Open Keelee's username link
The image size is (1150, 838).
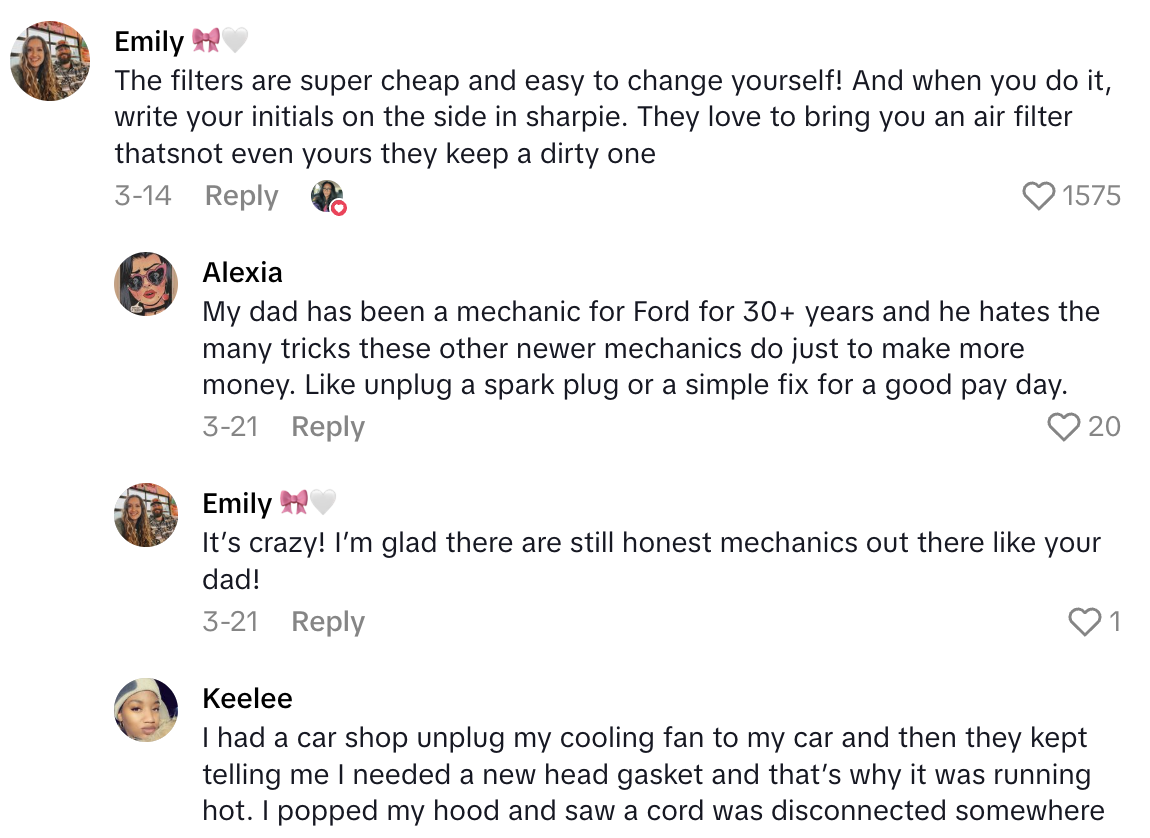[247, 698]
